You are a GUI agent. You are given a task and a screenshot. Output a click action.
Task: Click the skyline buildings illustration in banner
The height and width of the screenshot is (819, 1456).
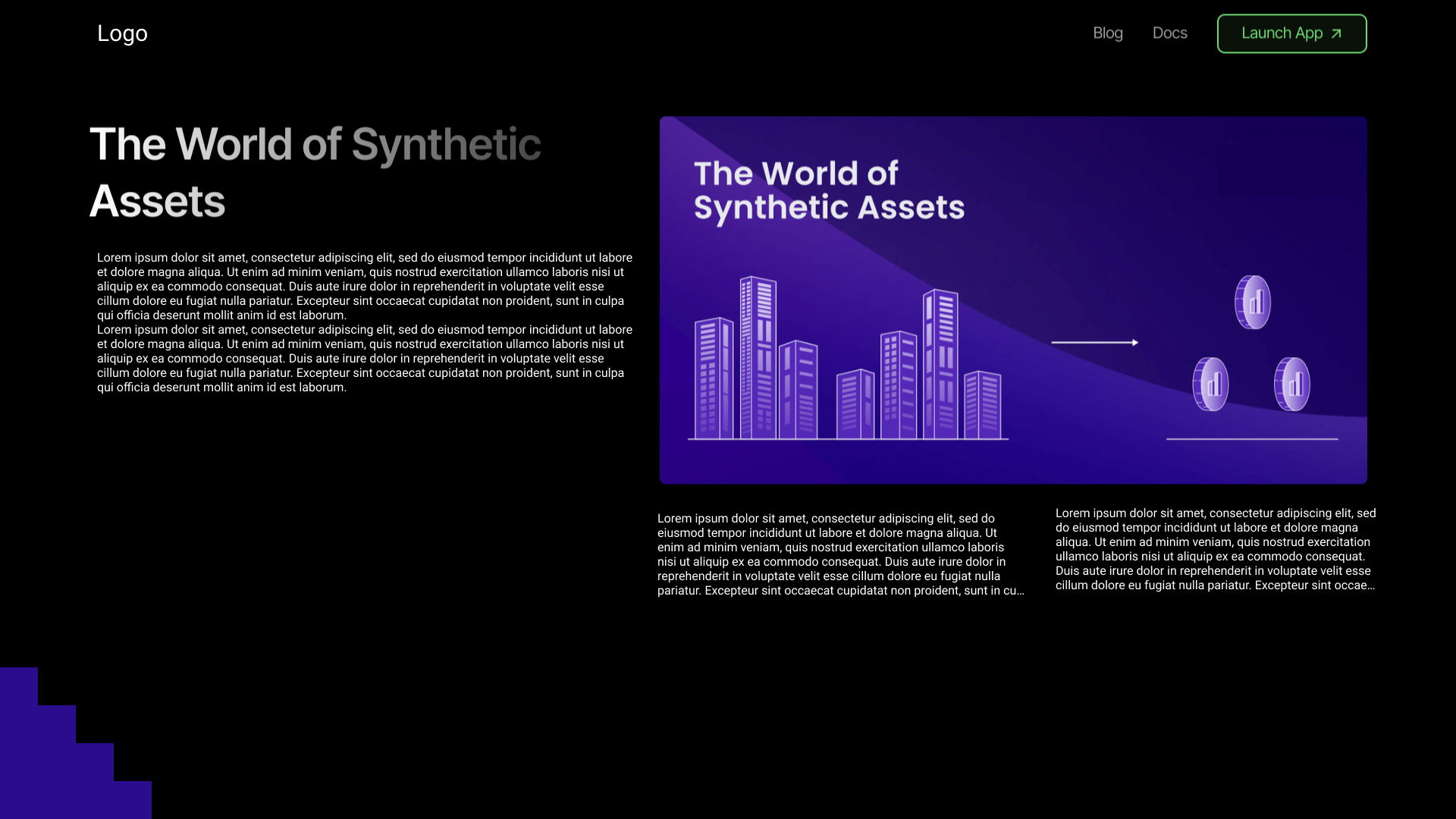(848, 358)
